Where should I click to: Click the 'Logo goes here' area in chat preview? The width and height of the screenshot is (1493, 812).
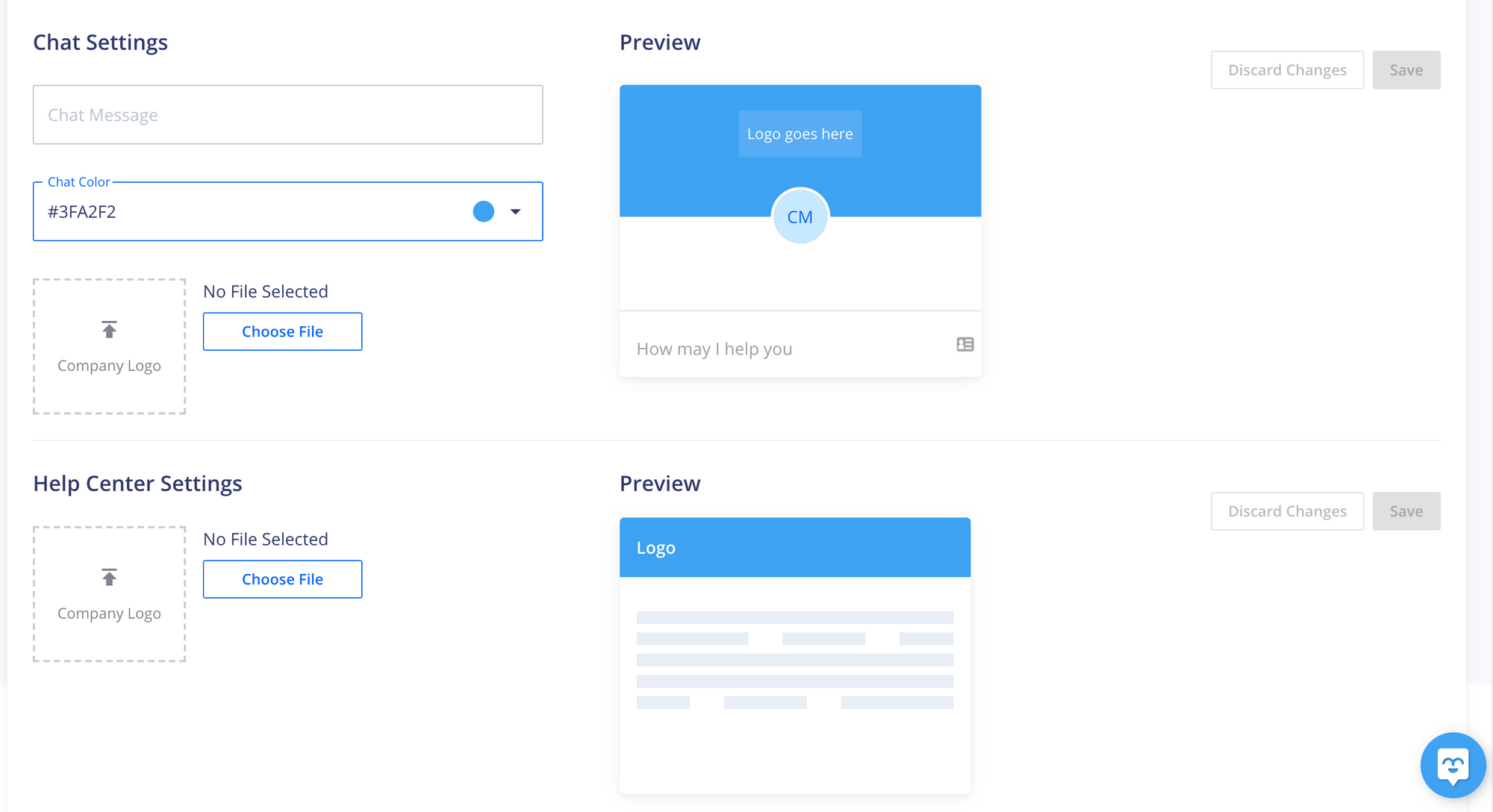click(x=800, y=133)
